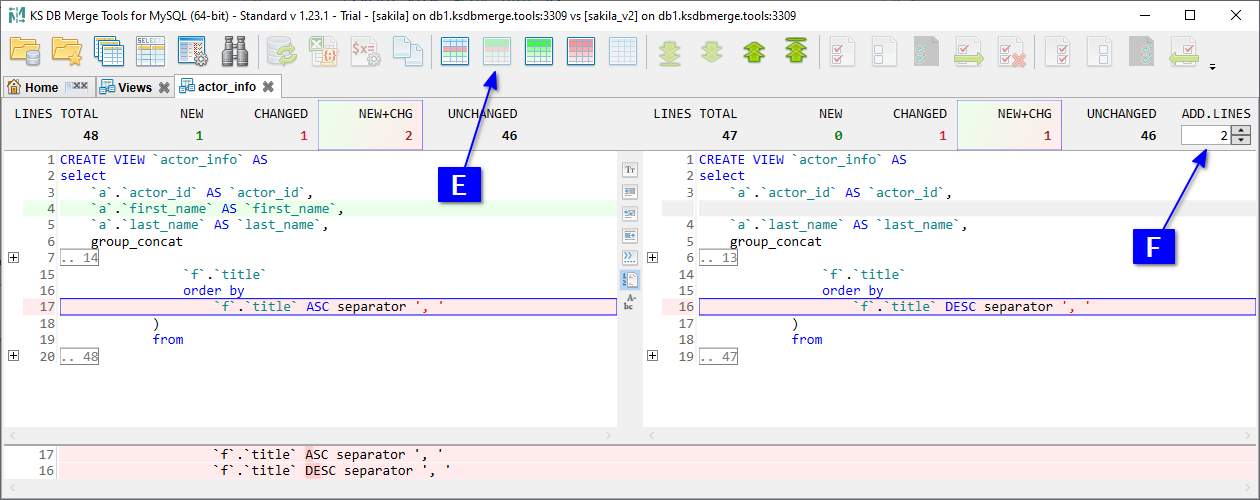Toggle line numbers icon in middle strip
Image resolution: width=1260 pixels, height=500 pixels.
pyautogui.click(x=630, y=279)
